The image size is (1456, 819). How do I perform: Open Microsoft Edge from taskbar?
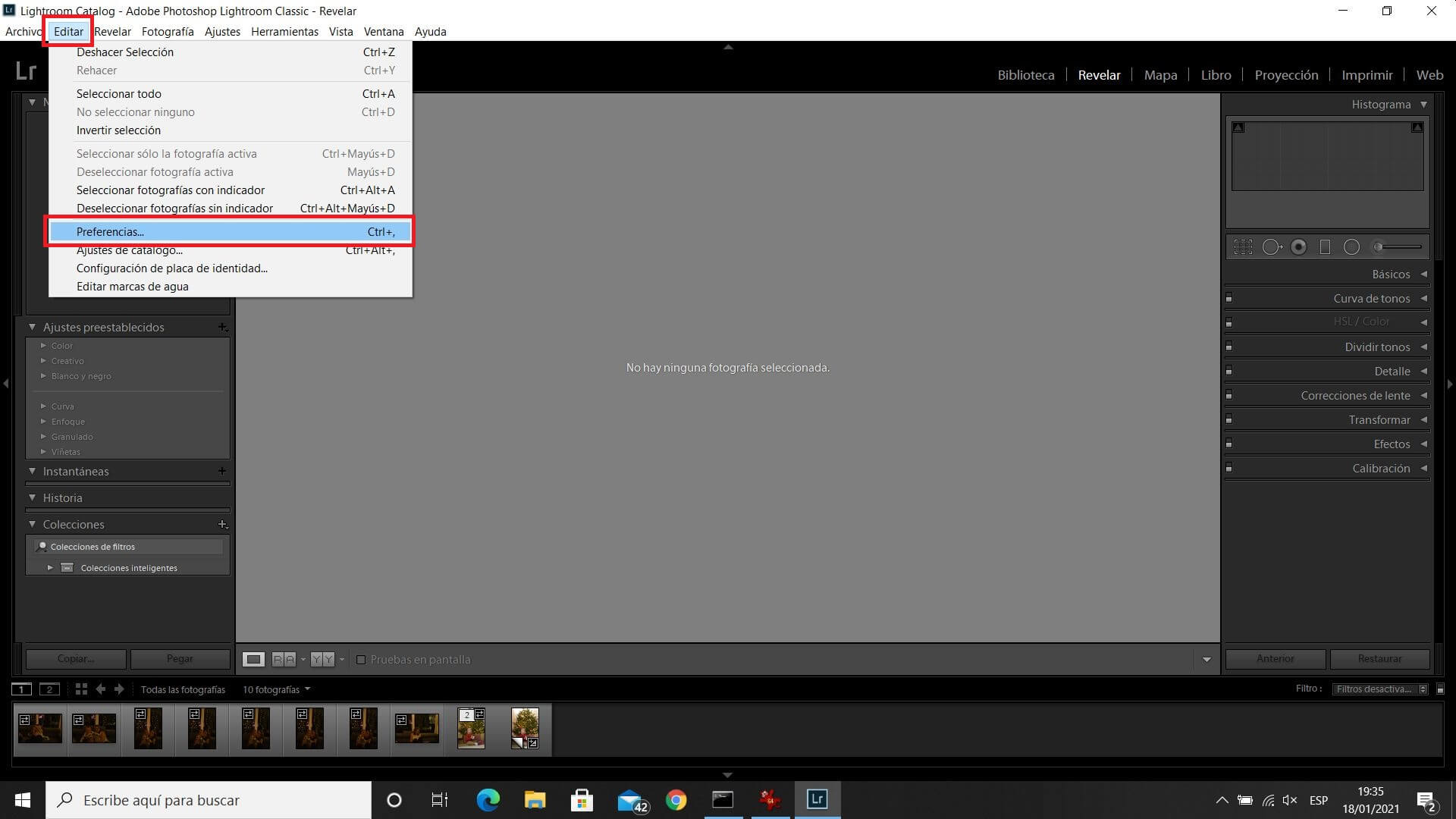pyautogui.click(x=488, y=800)
